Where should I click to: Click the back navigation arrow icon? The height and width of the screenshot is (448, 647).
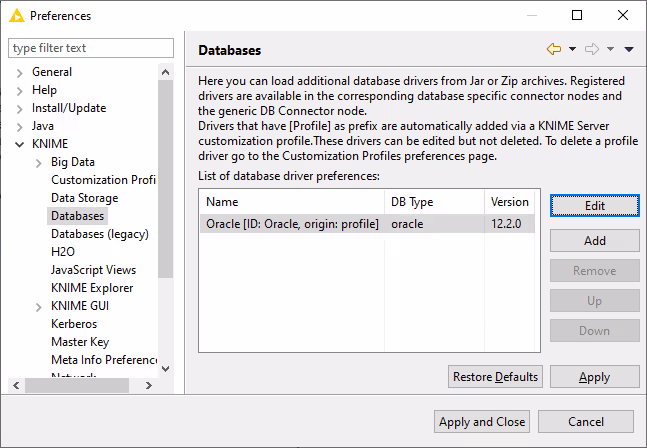(553, 49)
